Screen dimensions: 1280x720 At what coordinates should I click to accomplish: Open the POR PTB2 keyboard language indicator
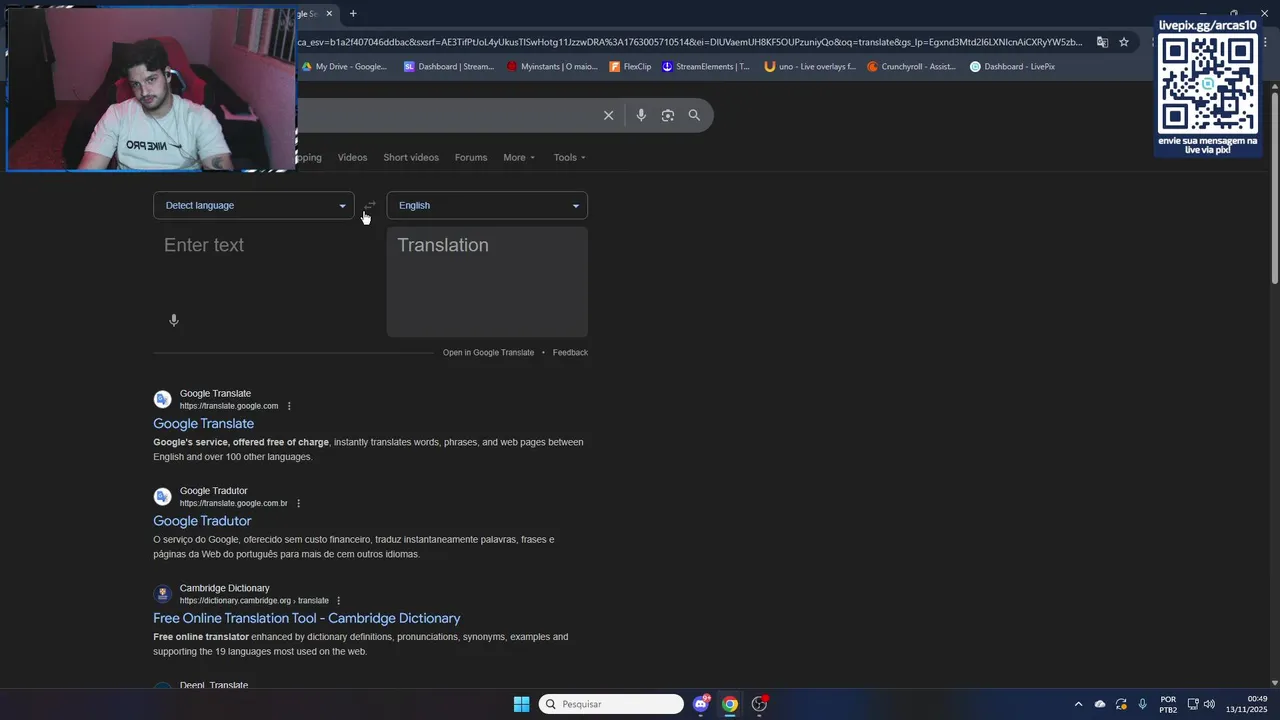point(1168,705)
